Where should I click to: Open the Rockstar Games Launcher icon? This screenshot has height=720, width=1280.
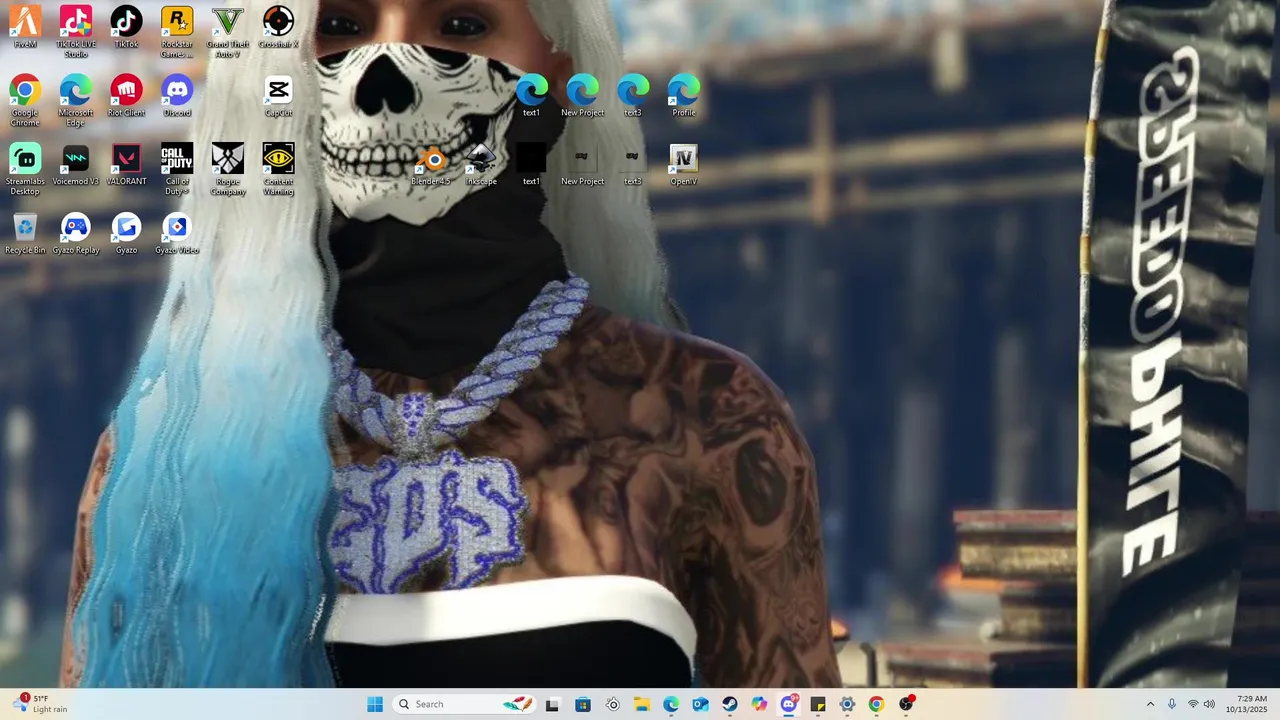(177, 31)
